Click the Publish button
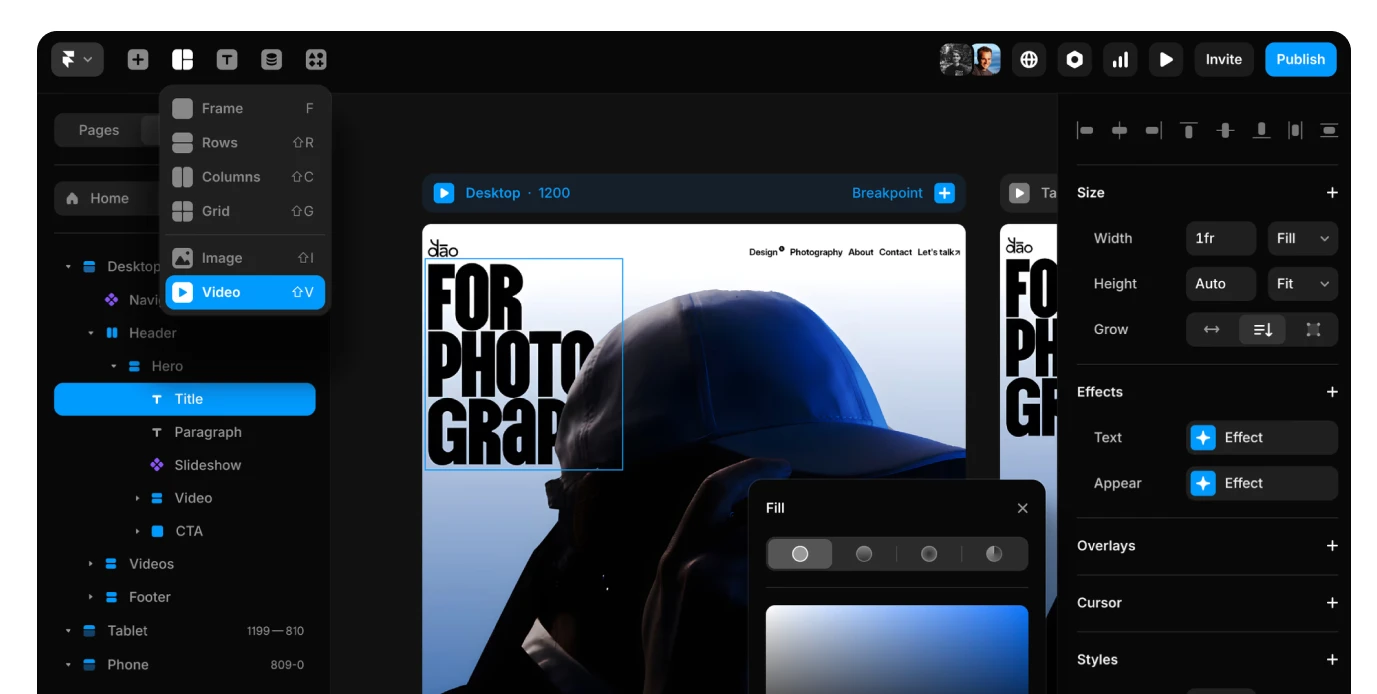 click(1300, 59)
